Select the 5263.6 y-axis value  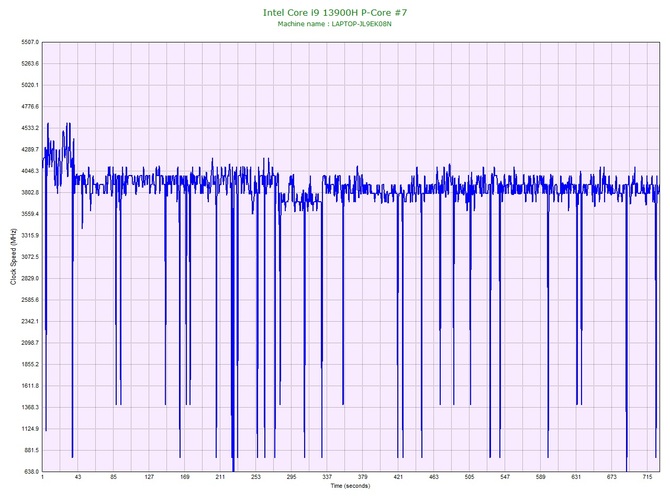(30, 64)
